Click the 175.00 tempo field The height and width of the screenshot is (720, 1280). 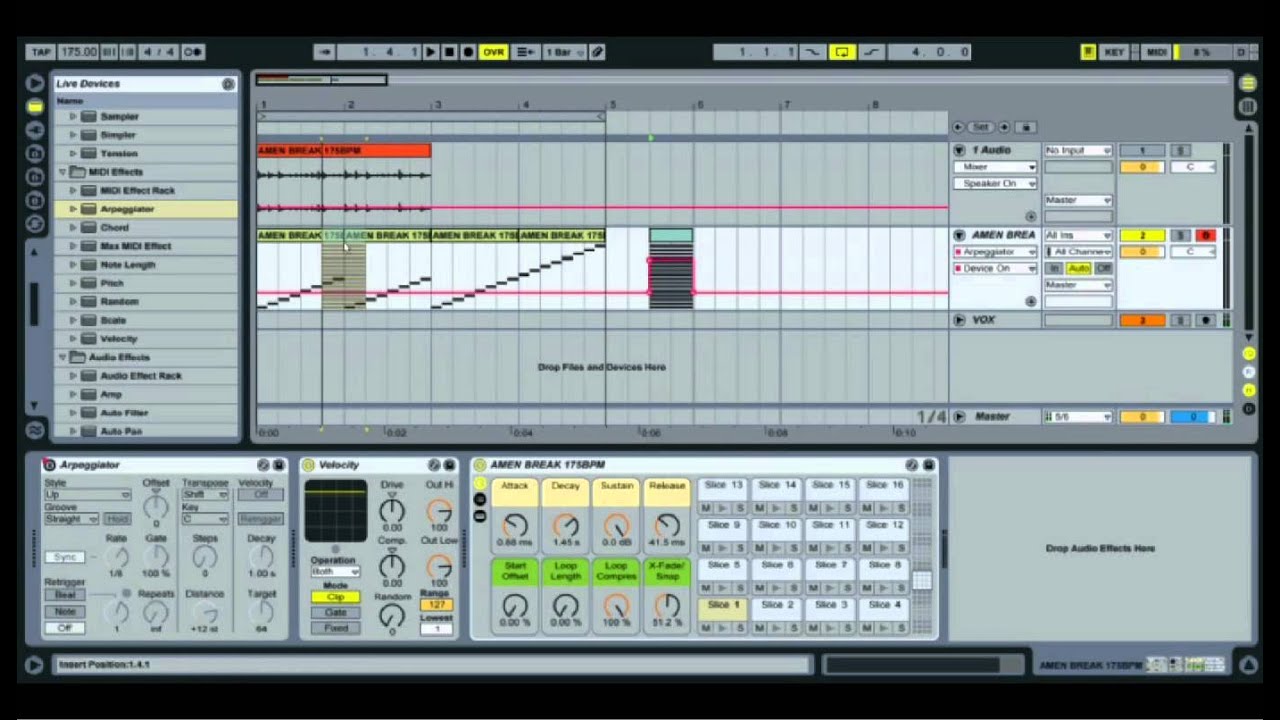(78, 52)
